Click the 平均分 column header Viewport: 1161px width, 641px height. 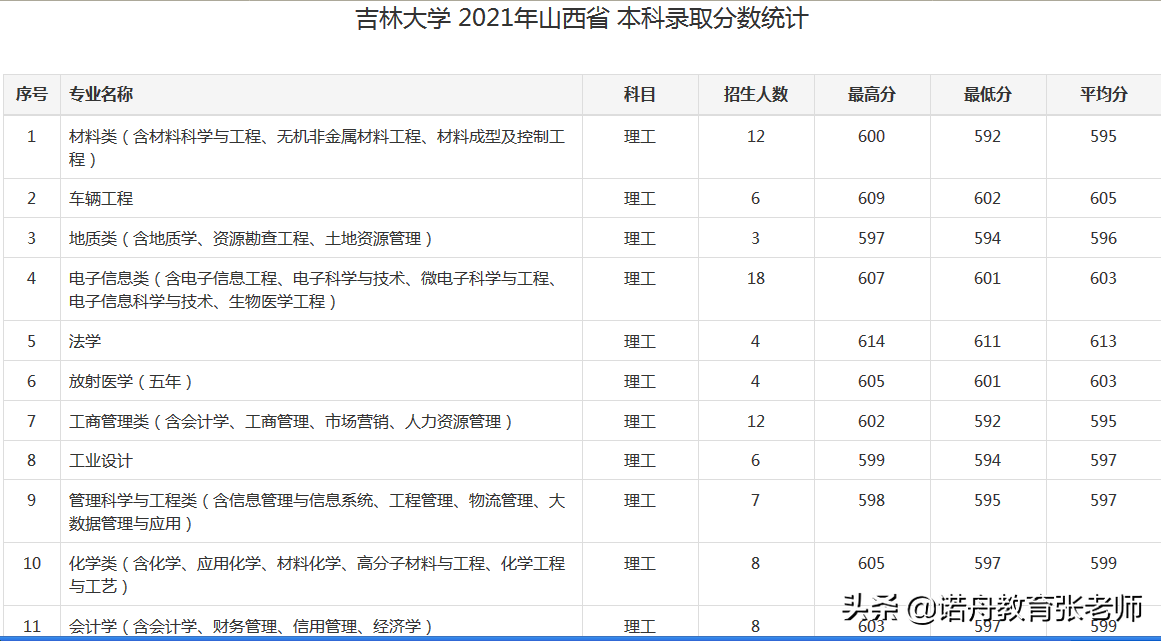click(1103, 94)
